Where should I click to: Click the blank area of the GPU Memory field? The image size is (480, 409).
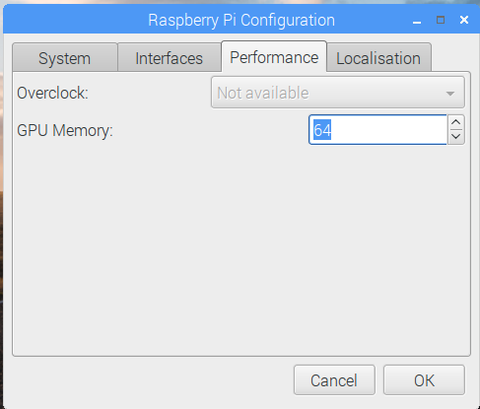388,130
